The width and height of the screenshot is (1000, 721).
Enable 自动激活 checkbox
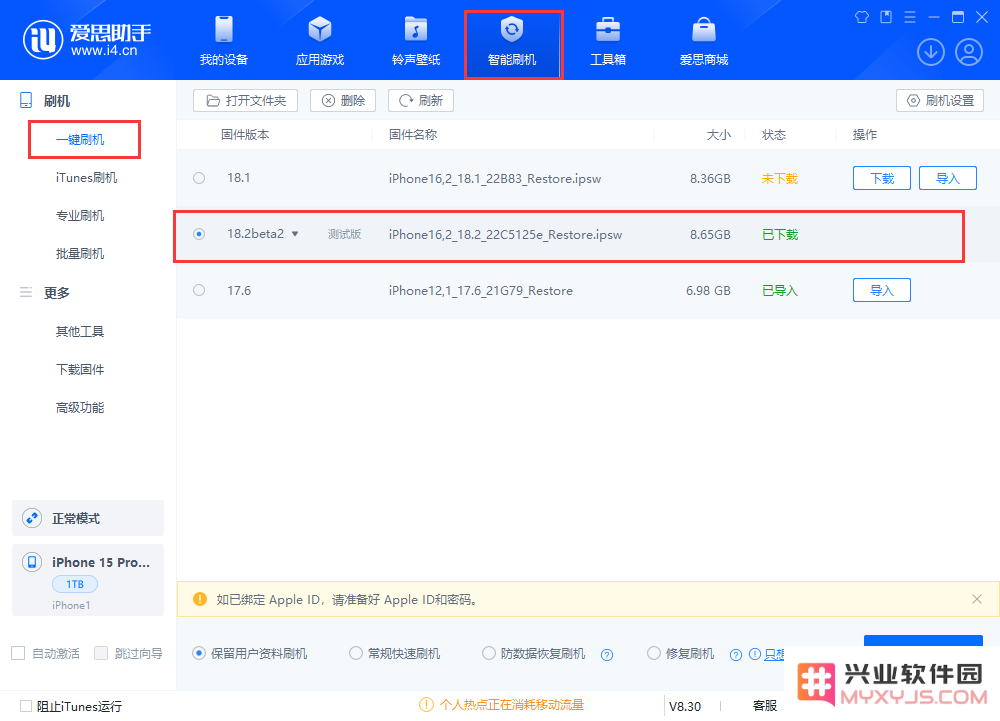pos(18,653)
